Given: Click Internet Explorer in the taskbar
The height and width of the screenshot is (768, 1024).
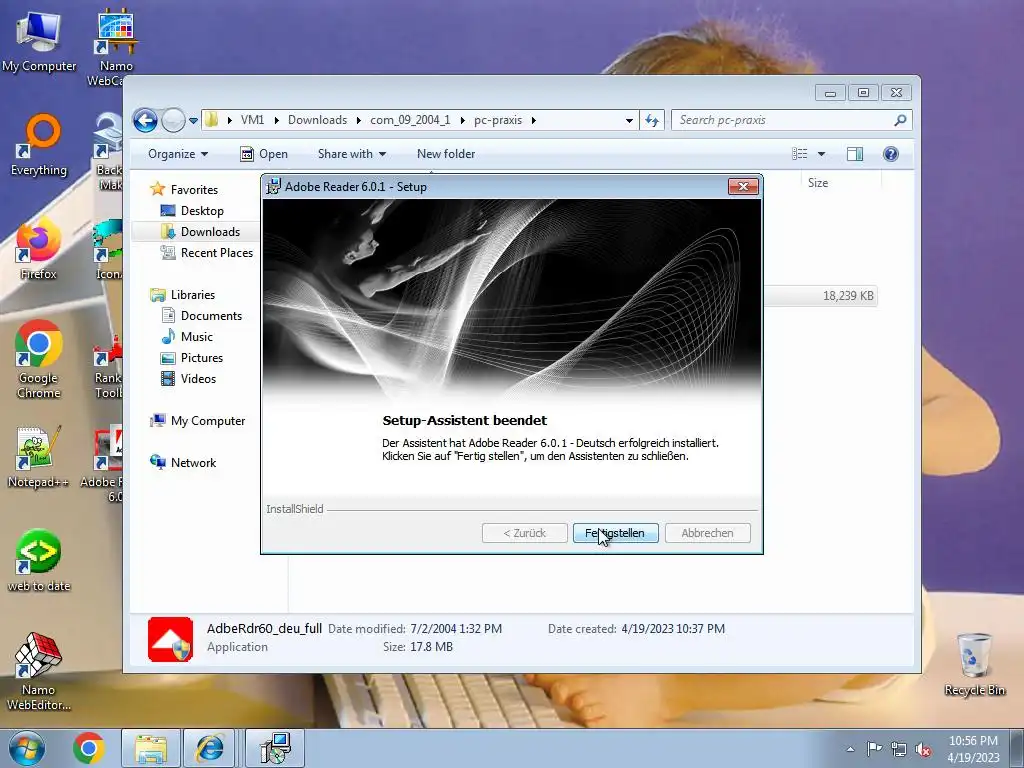Looking at the screenshot, I should tap(210, 748).
